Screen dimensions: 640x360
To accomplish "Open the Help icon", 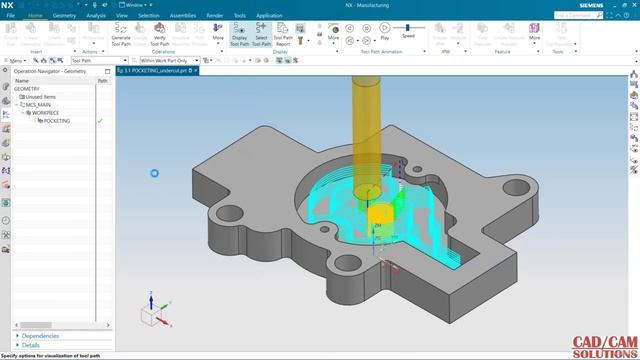I will click(627, 15).
